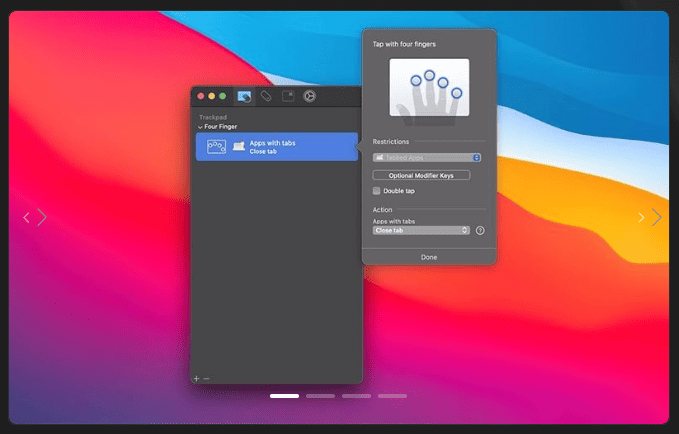
Task: Click the Restrictions heading
Action: point(391,142)
